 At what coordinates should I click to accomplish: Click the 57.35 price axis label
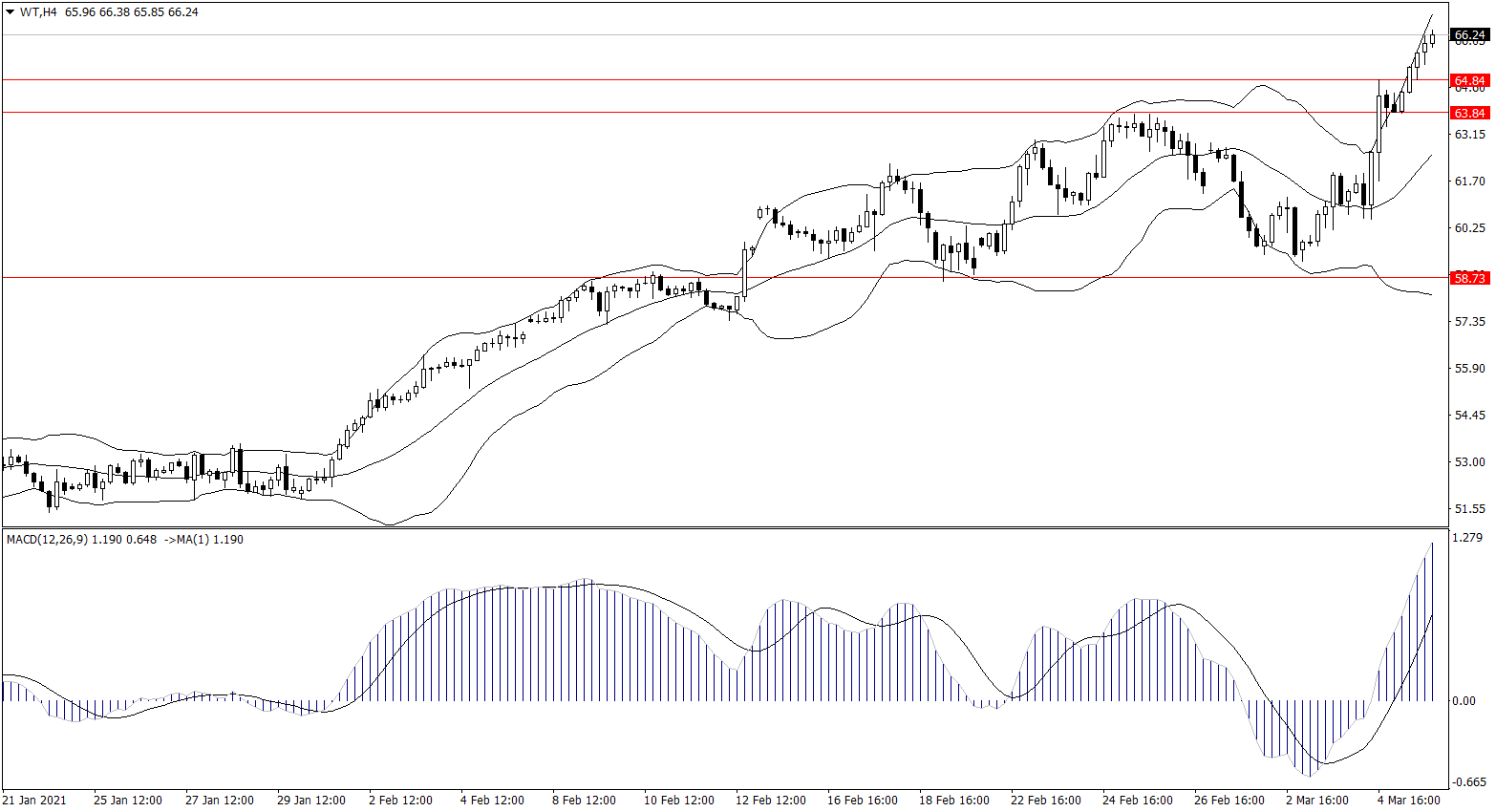pos(1469,322)
